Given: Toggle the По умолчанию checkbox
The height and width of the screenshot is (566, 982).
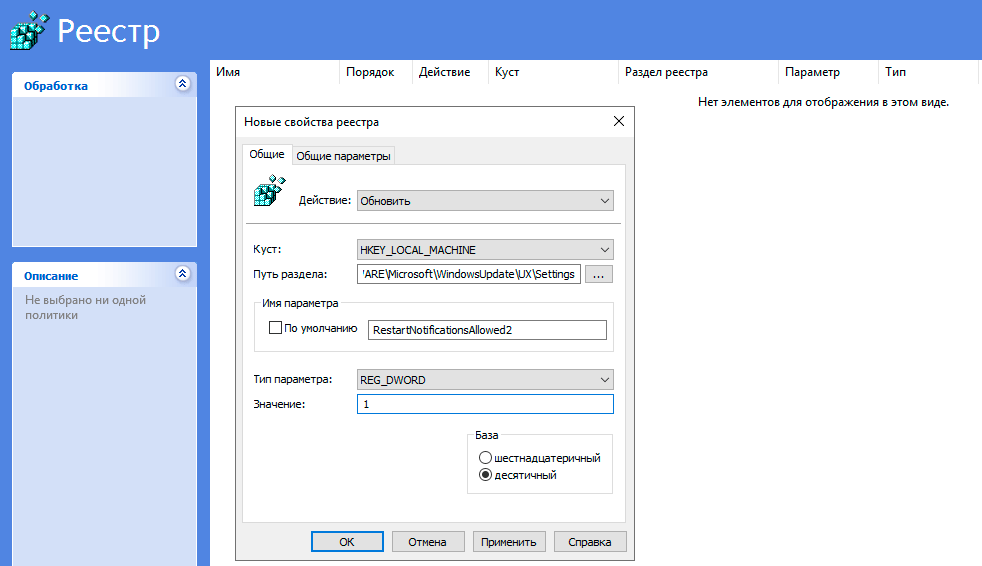Looking at the screenshot, I should pyautogui.click(x=275, y=327).
